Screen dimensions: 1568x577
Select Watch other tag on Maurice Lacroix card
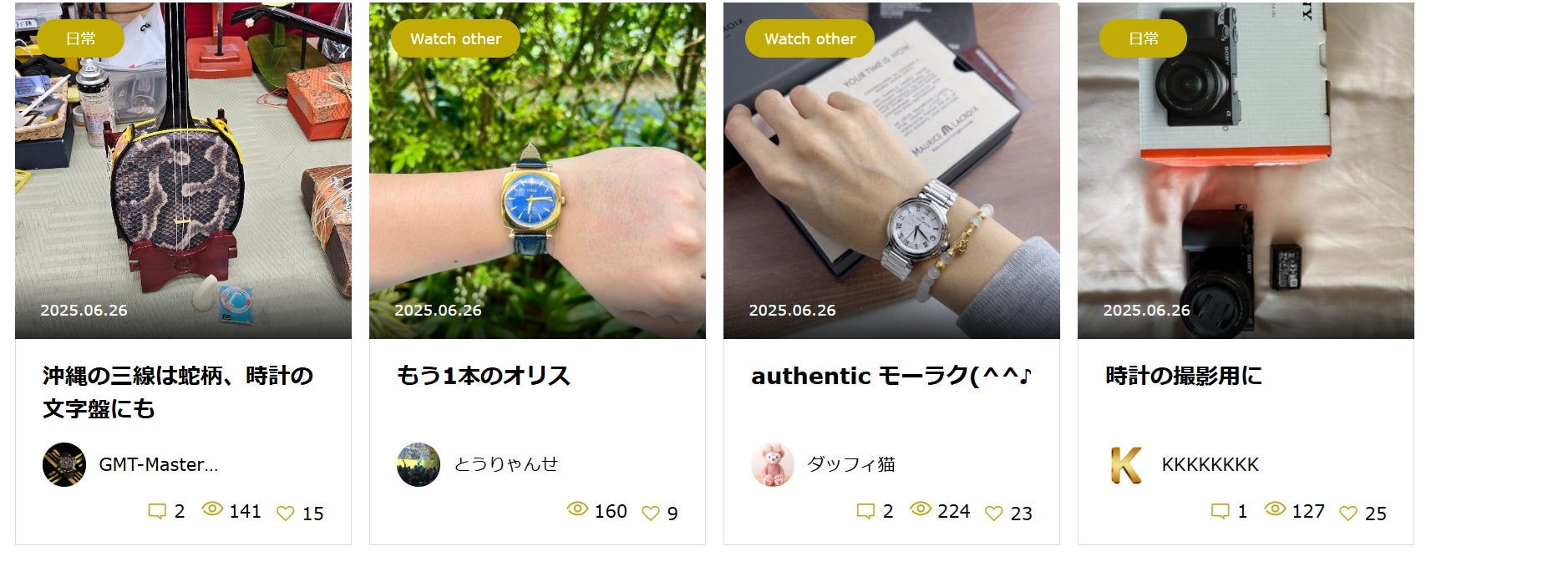click(x=810, y=38)
